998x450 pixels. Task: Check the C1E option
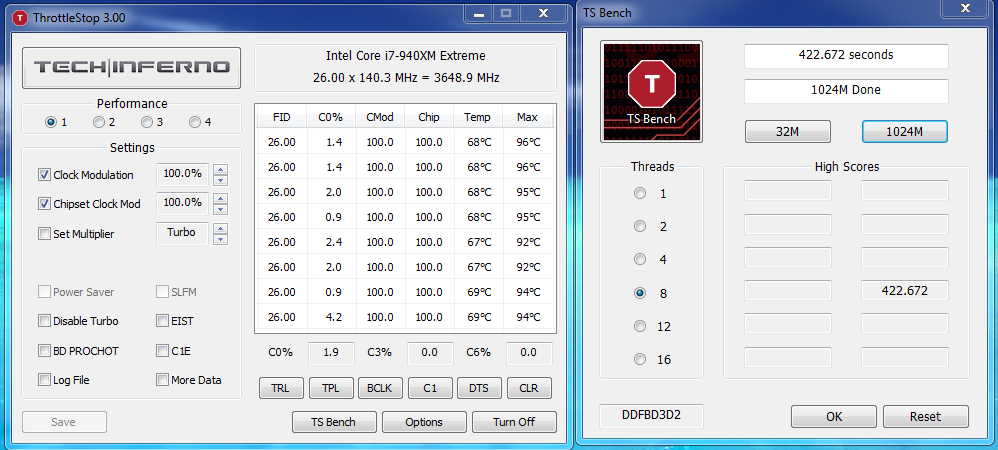162,351
